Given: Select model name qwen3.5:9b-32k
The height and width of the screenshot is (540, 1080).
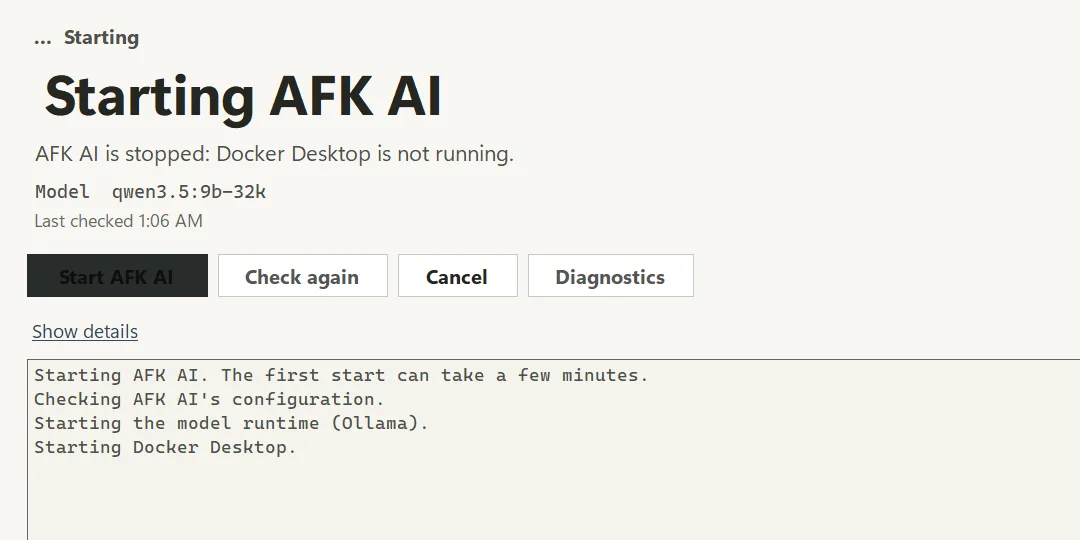Looking at the screenshot, I should coord(189,191).
